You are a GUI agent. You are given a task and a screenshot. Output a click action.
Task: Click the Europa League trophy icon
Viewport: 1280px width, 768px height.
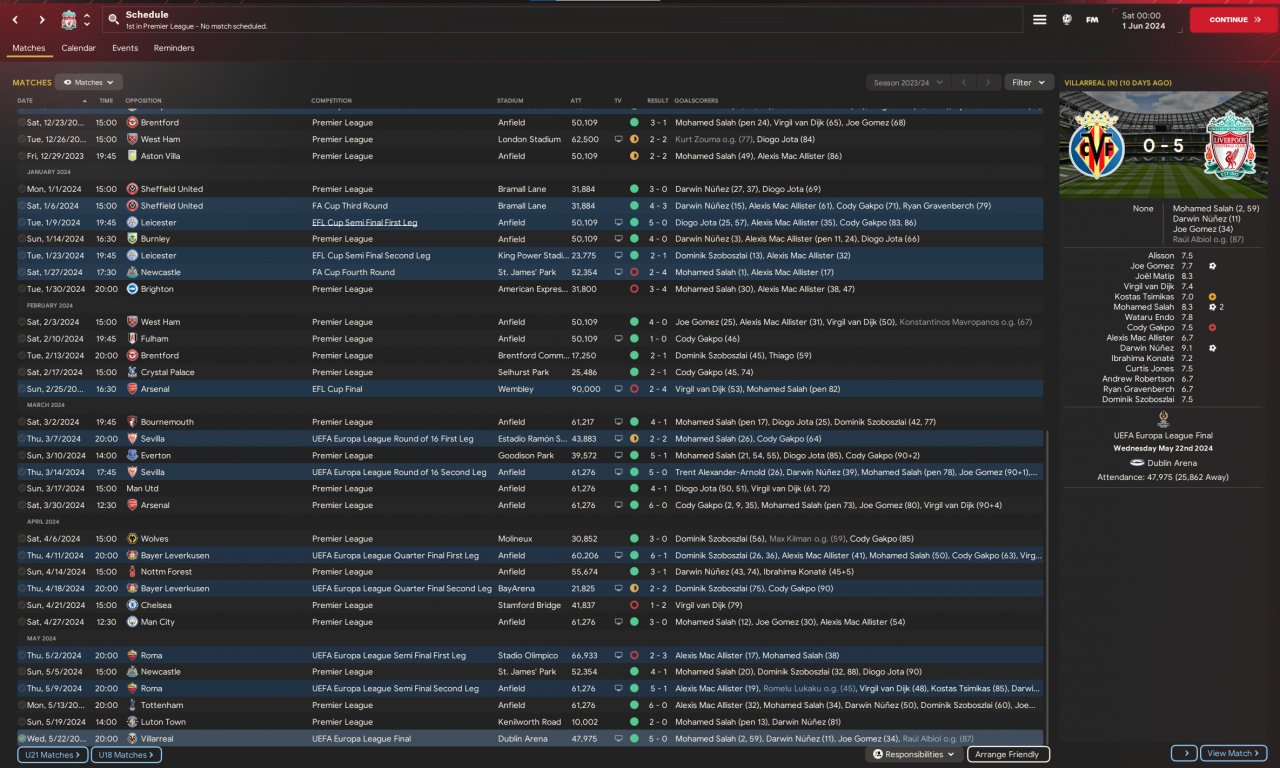click(x=1162, y=418)
